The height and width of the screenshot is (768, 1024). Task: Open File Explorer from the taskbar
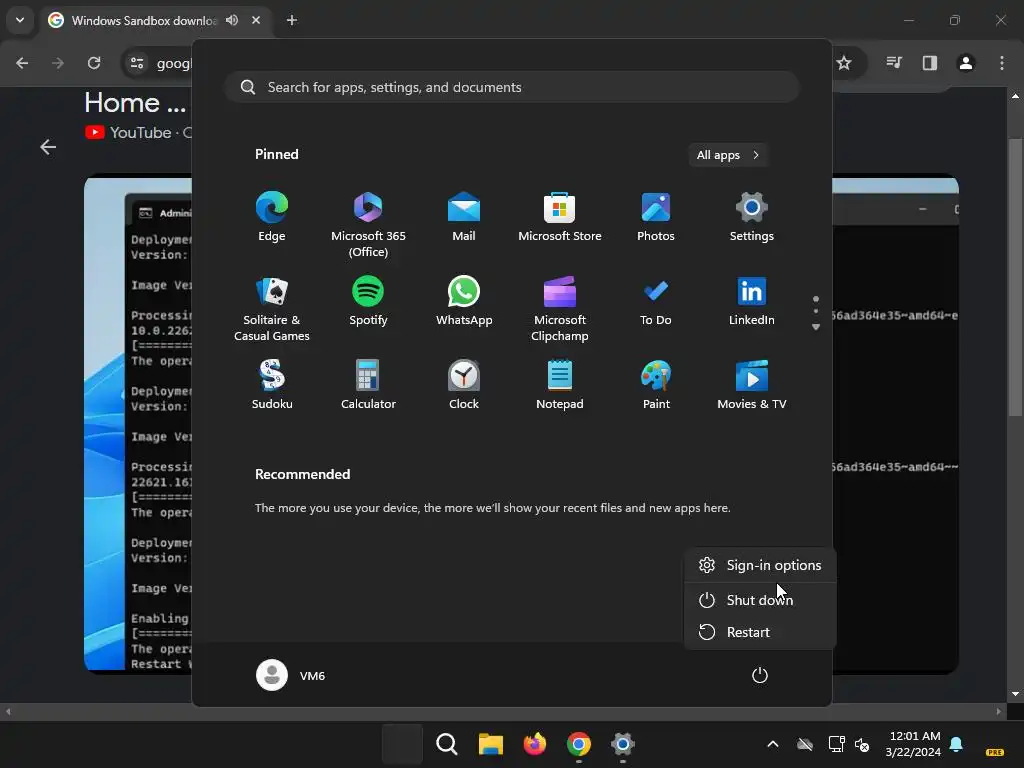coord(490,744)
